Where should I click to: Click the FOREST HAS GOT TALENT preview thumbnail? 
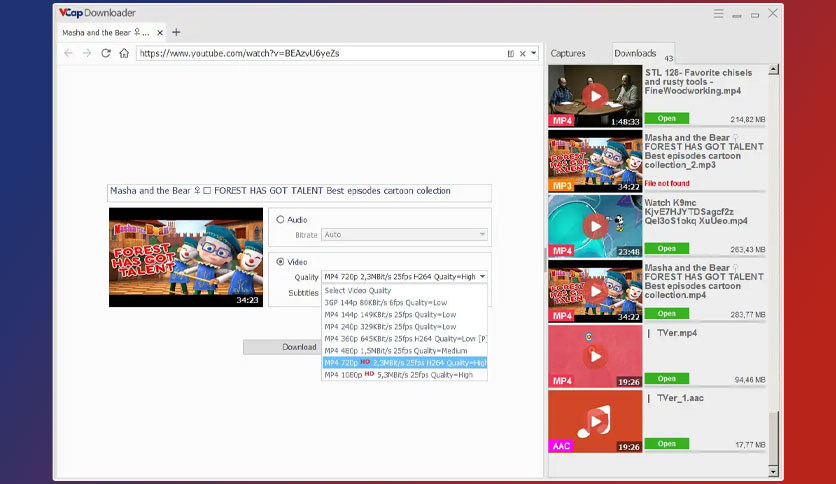click(186, 257)
